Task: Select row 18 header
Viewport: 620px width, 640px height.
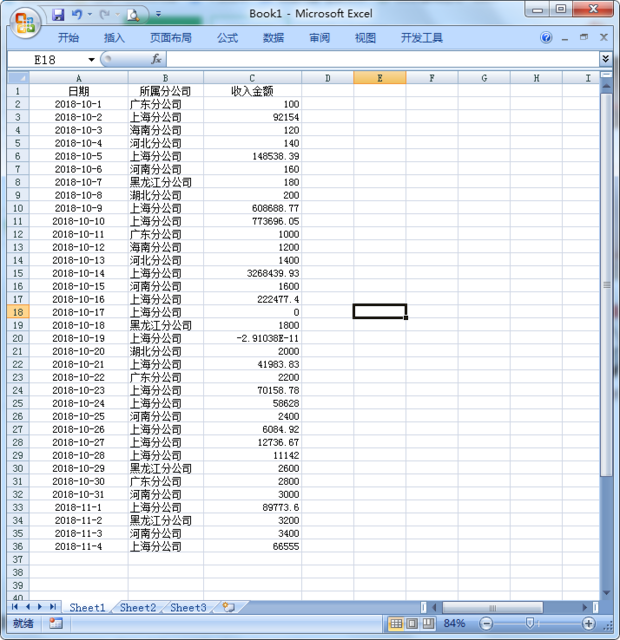Action: click(18, 312)
